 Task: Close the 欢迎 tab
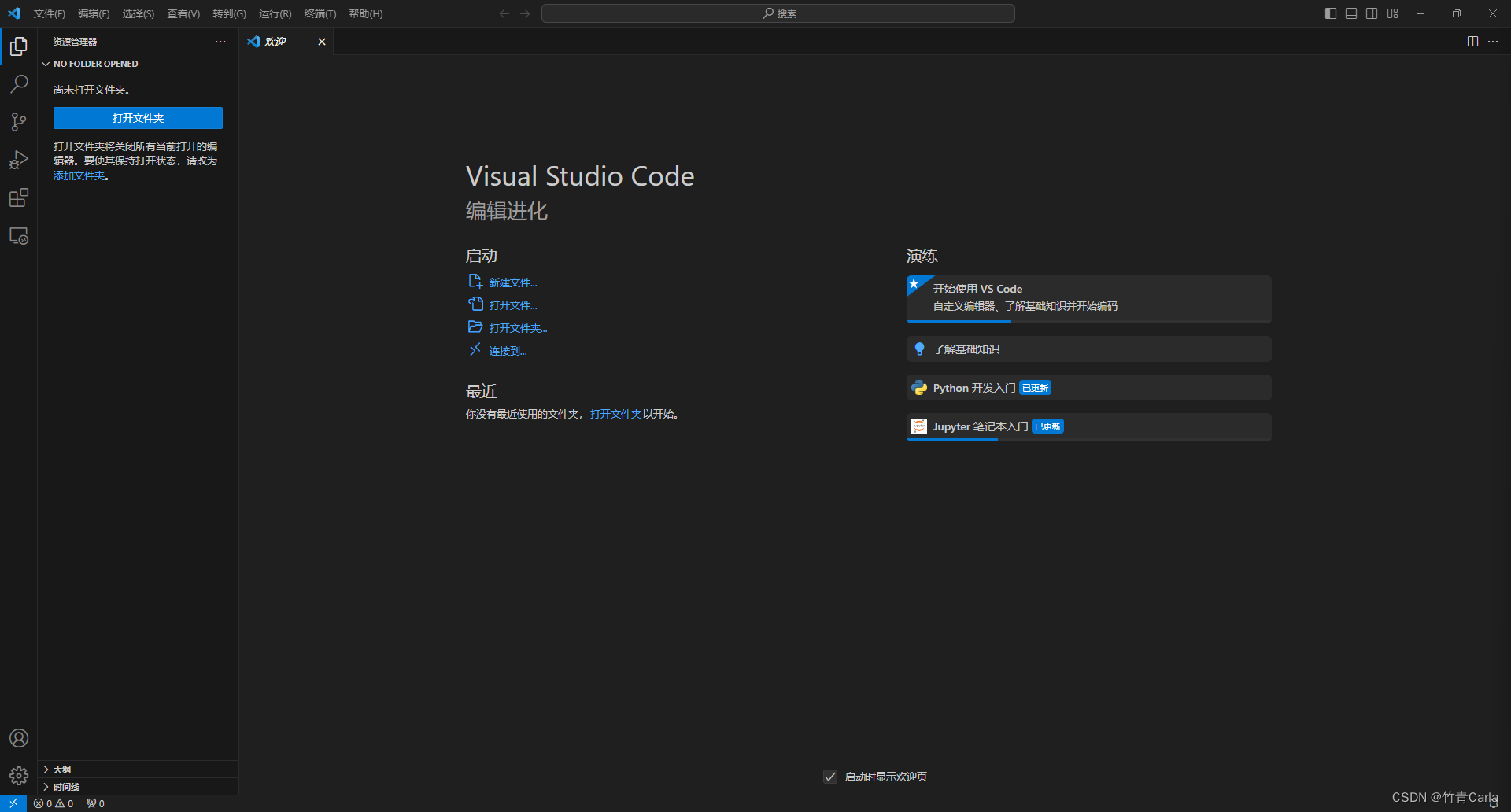322,42
